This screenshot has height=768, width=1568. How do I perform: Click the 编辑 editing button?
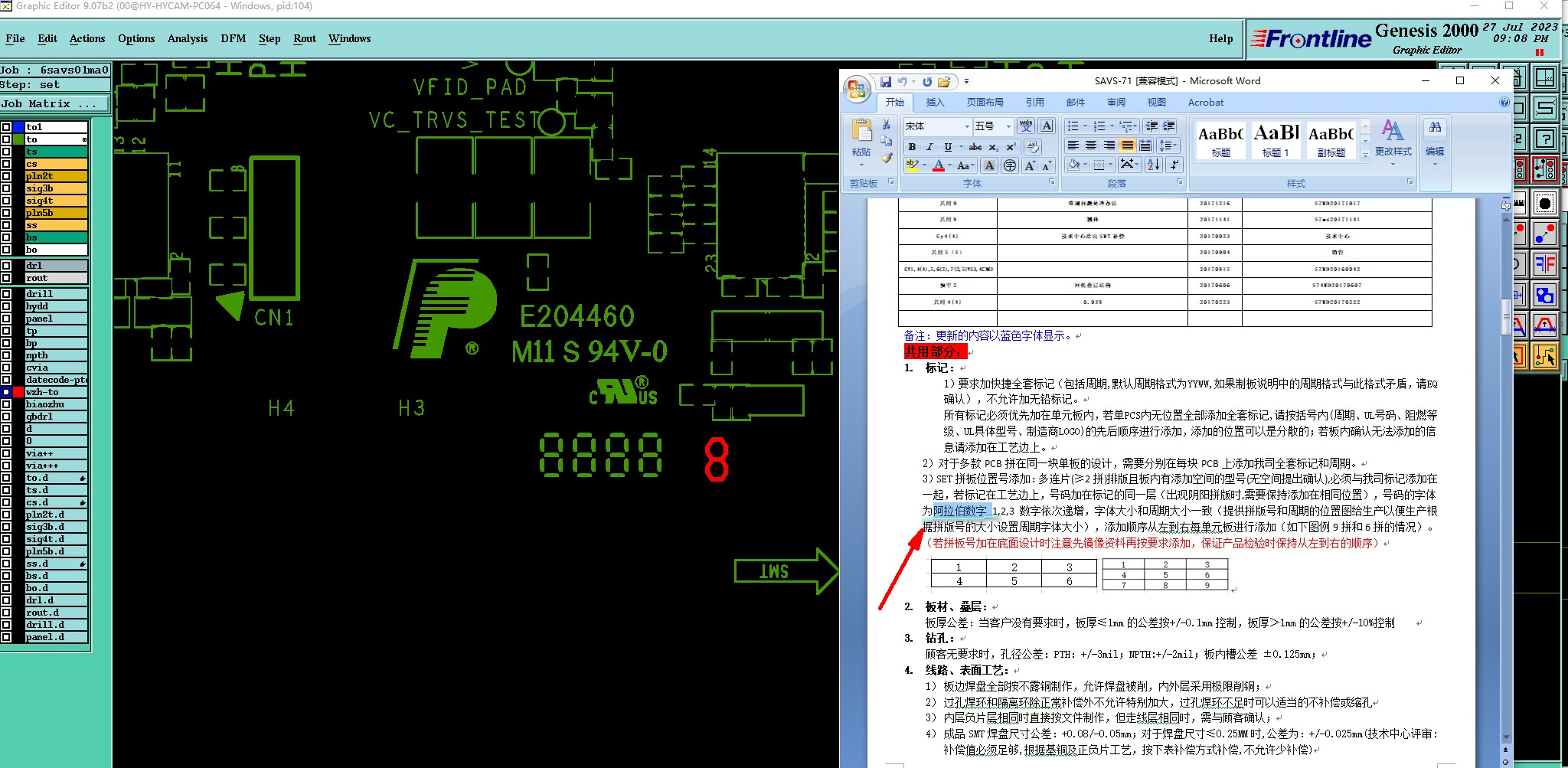[1435, 143]
